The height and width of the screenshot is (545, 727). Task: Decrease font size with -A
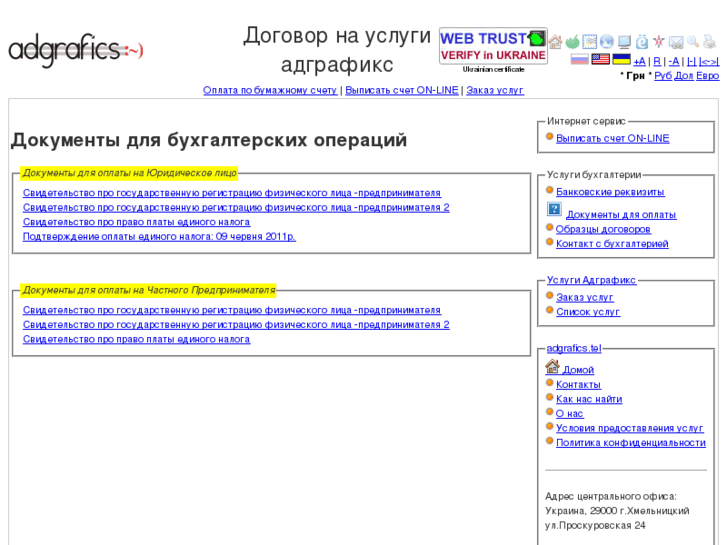click(x=674, y=61)
